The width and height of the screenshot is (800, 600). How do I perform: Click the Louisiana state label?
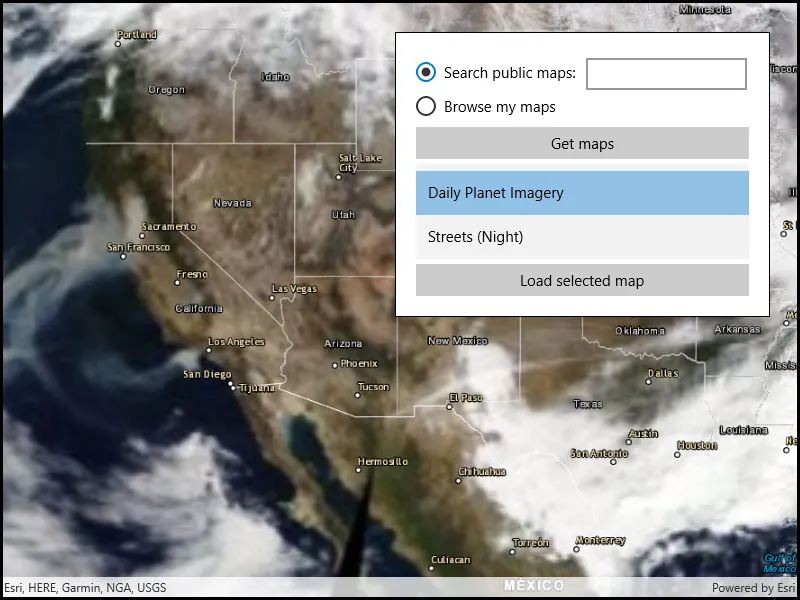pos(744,431)
